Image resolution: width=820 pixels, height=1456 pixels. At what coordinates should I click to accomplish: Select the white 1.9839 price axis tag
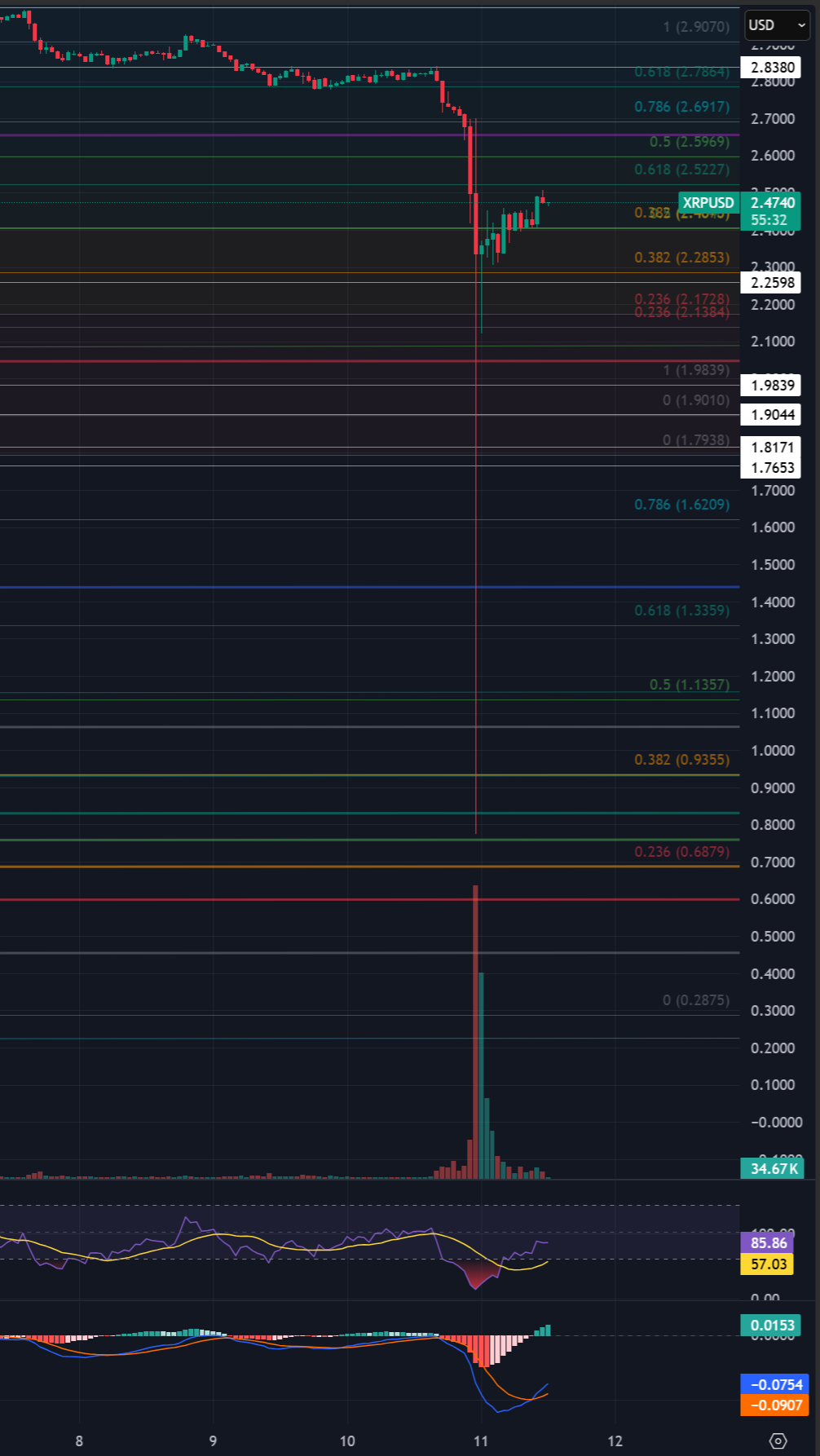772,386
